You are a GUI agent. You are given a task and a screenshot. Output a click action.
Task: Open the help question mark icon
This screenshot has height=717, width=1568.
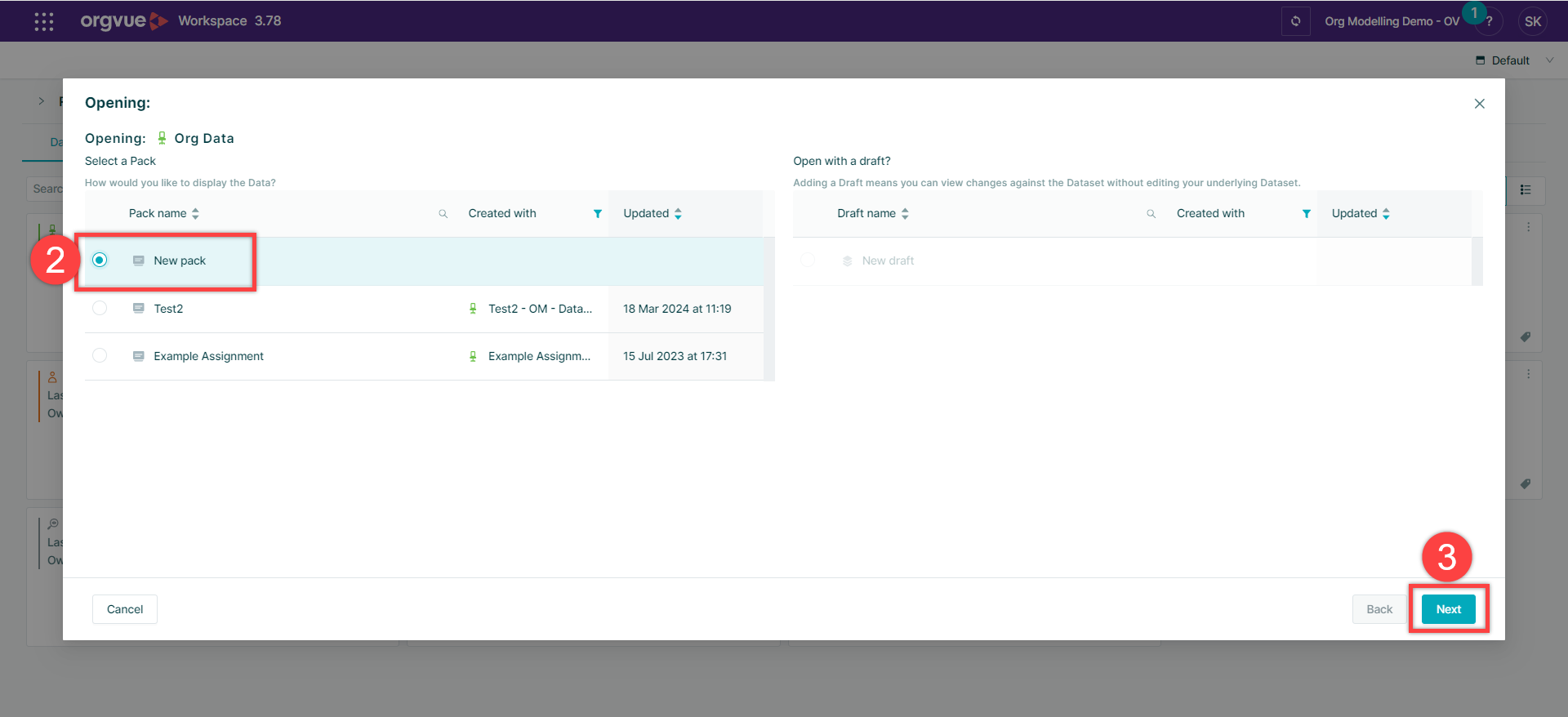pos(1490,22)
